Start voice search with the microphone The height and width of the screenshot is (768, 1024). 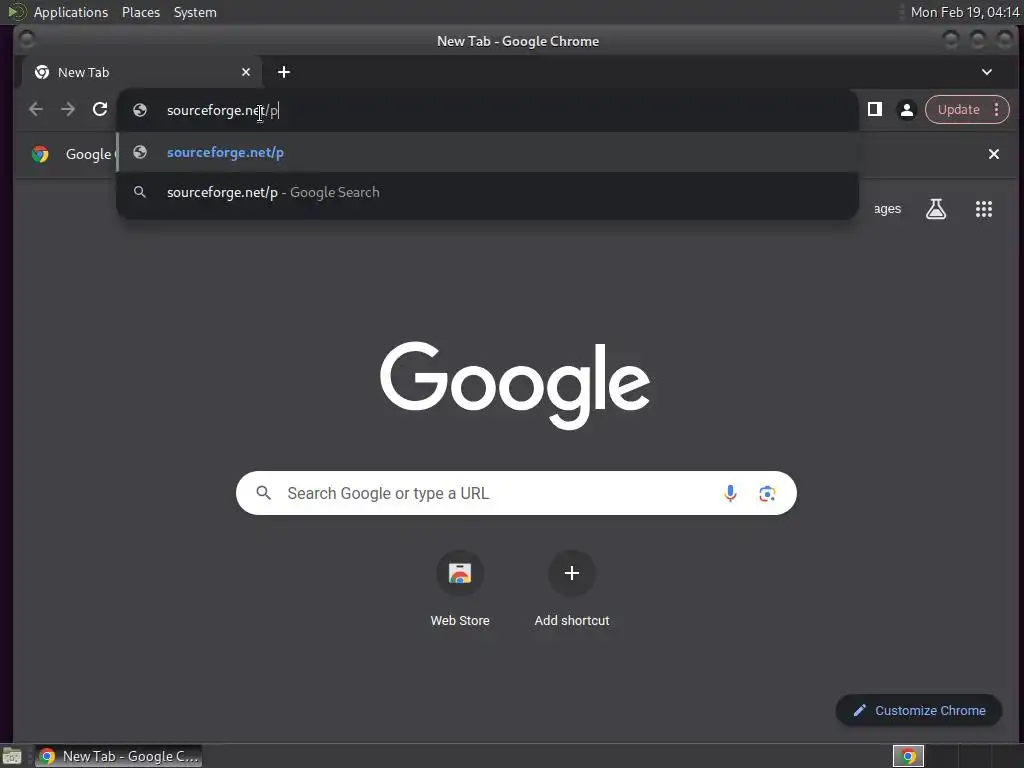(x=730, y=493)
